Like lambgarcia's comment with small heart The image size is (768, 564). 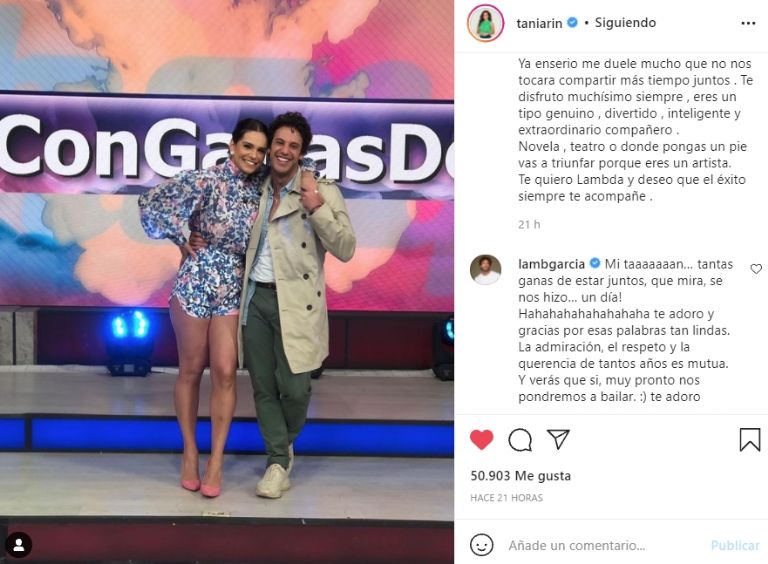[756, 268]
